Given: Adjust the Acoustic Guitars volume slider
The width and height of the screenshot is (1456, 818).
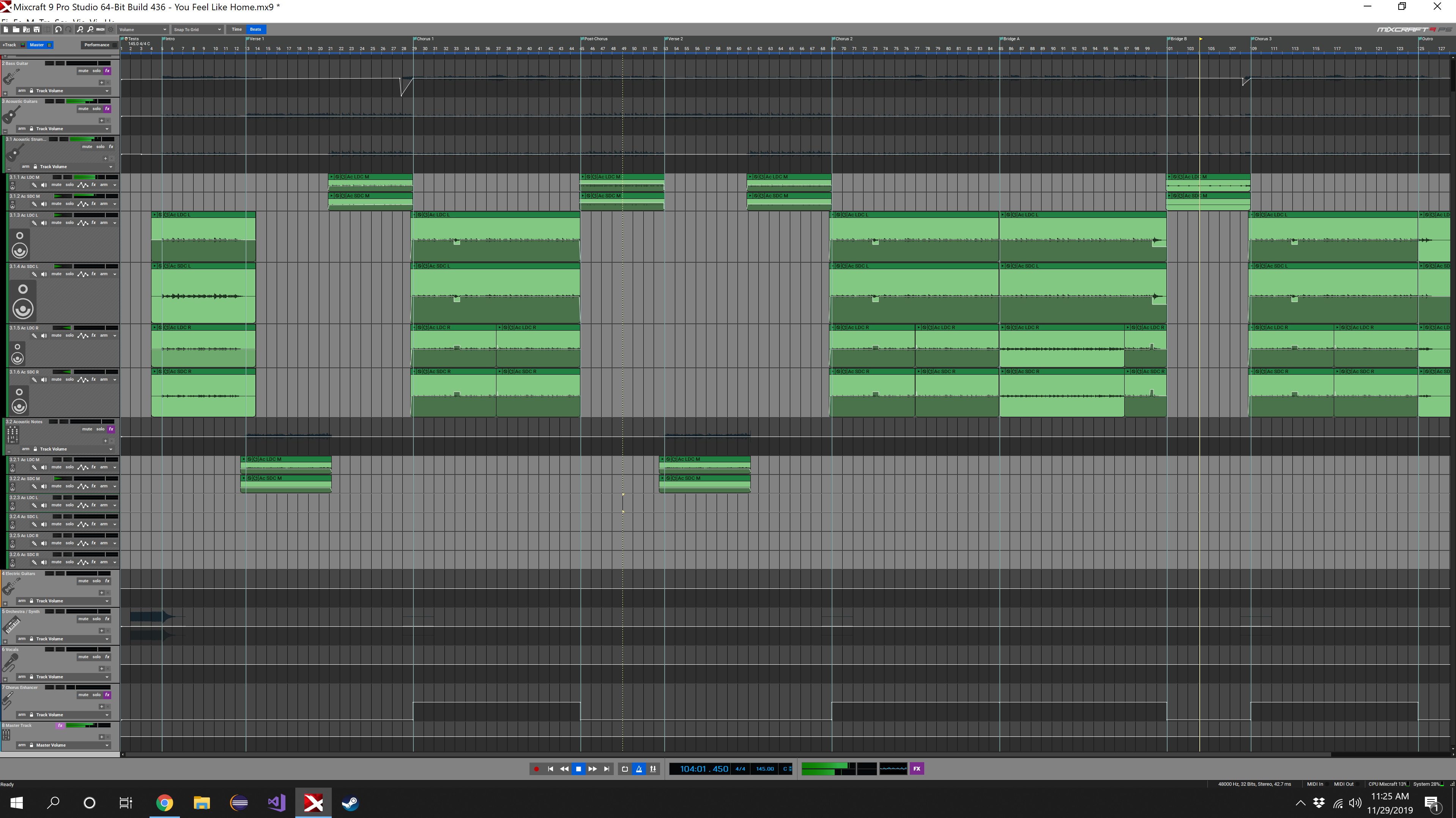Looking at the screenshot, I should 88,102.
